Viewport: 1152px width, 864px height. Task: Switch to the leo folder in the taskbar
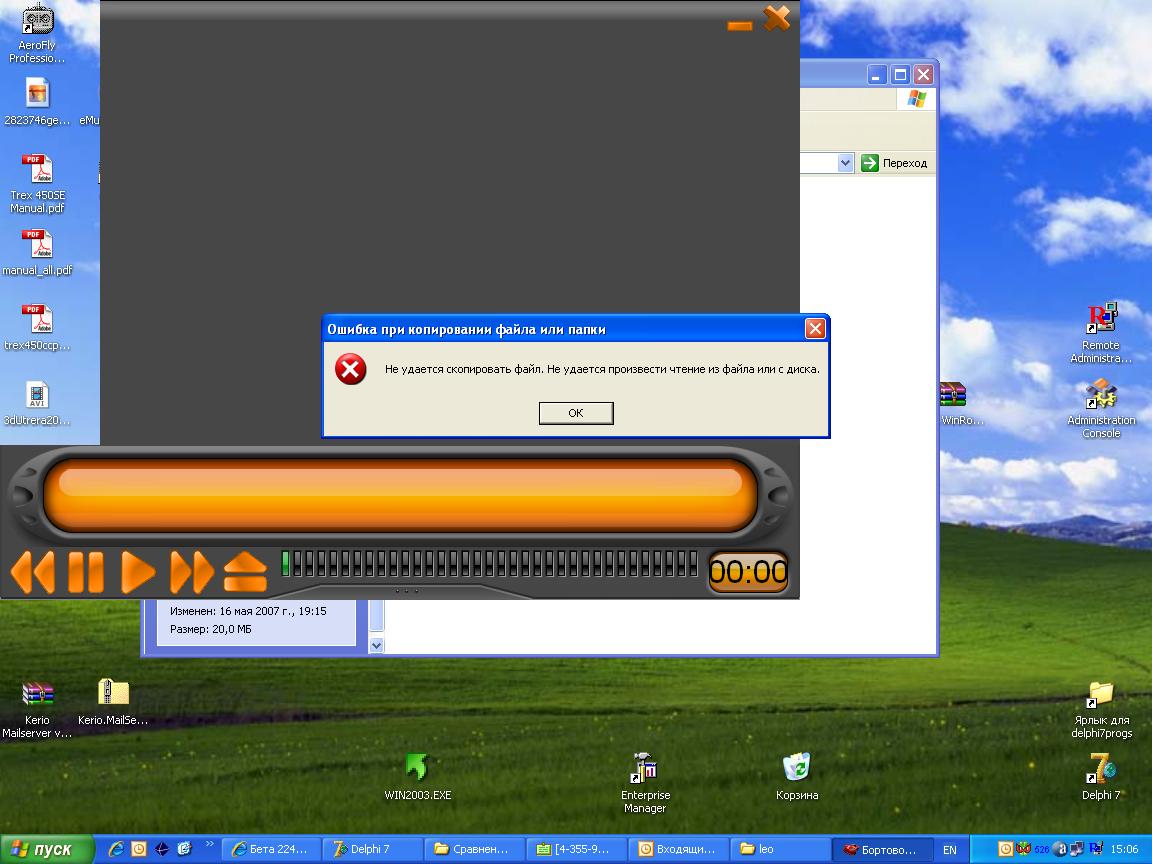(x=780, y=849)
